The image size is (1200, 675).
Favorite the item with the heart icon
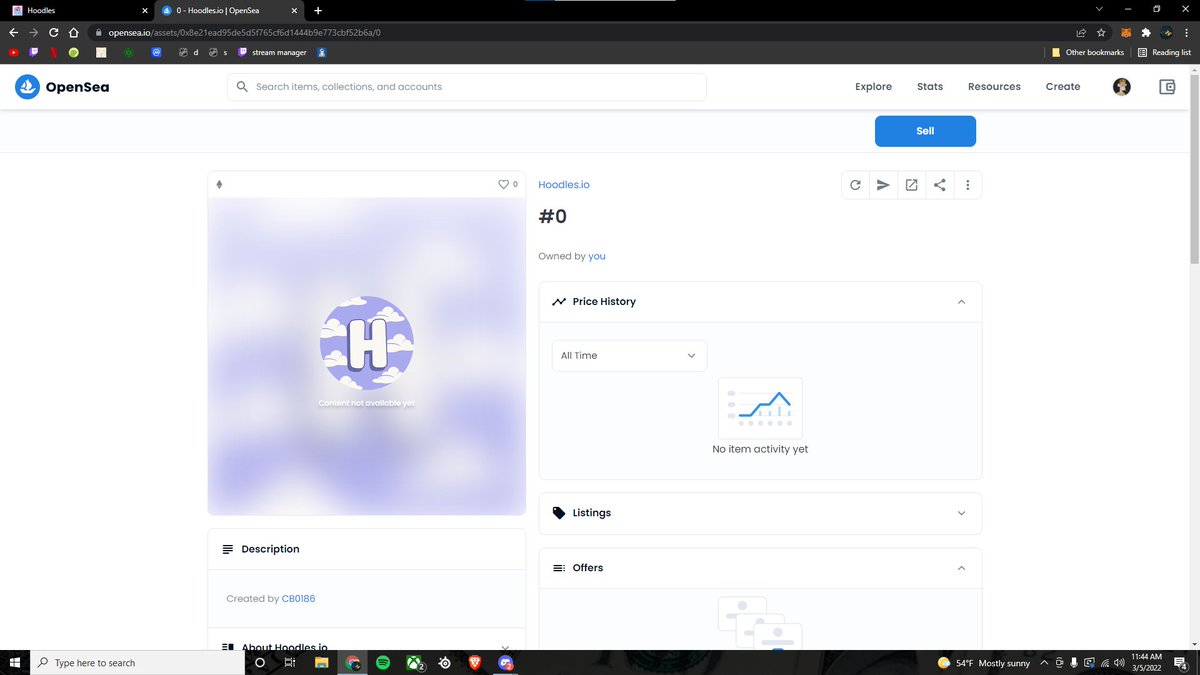click(x=503, y=184)
